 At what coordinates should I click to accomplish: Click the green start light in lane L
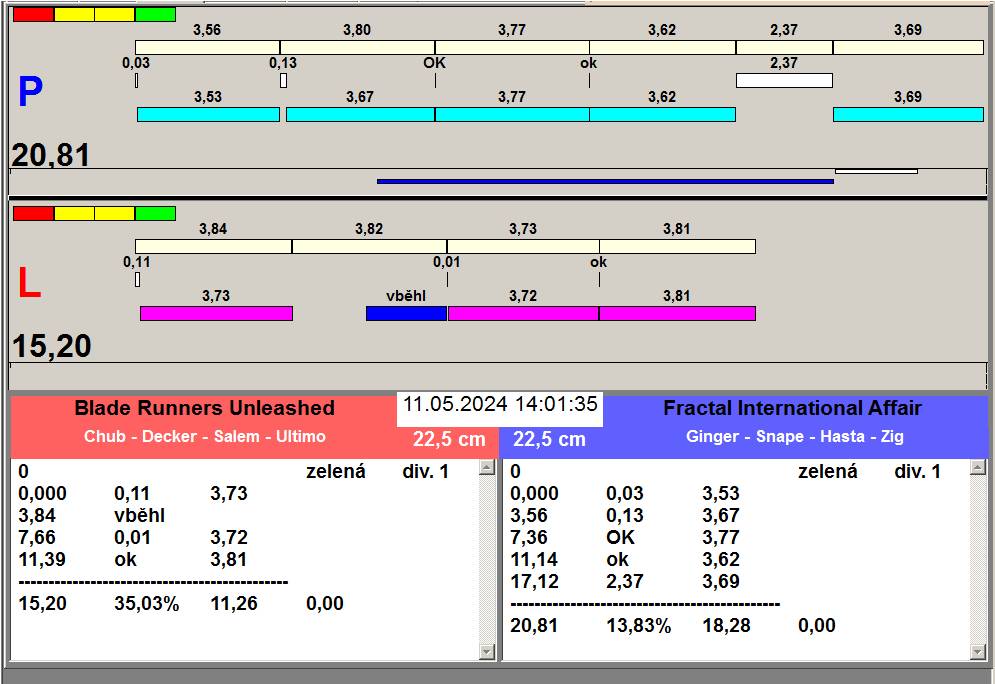pos(155,213)
